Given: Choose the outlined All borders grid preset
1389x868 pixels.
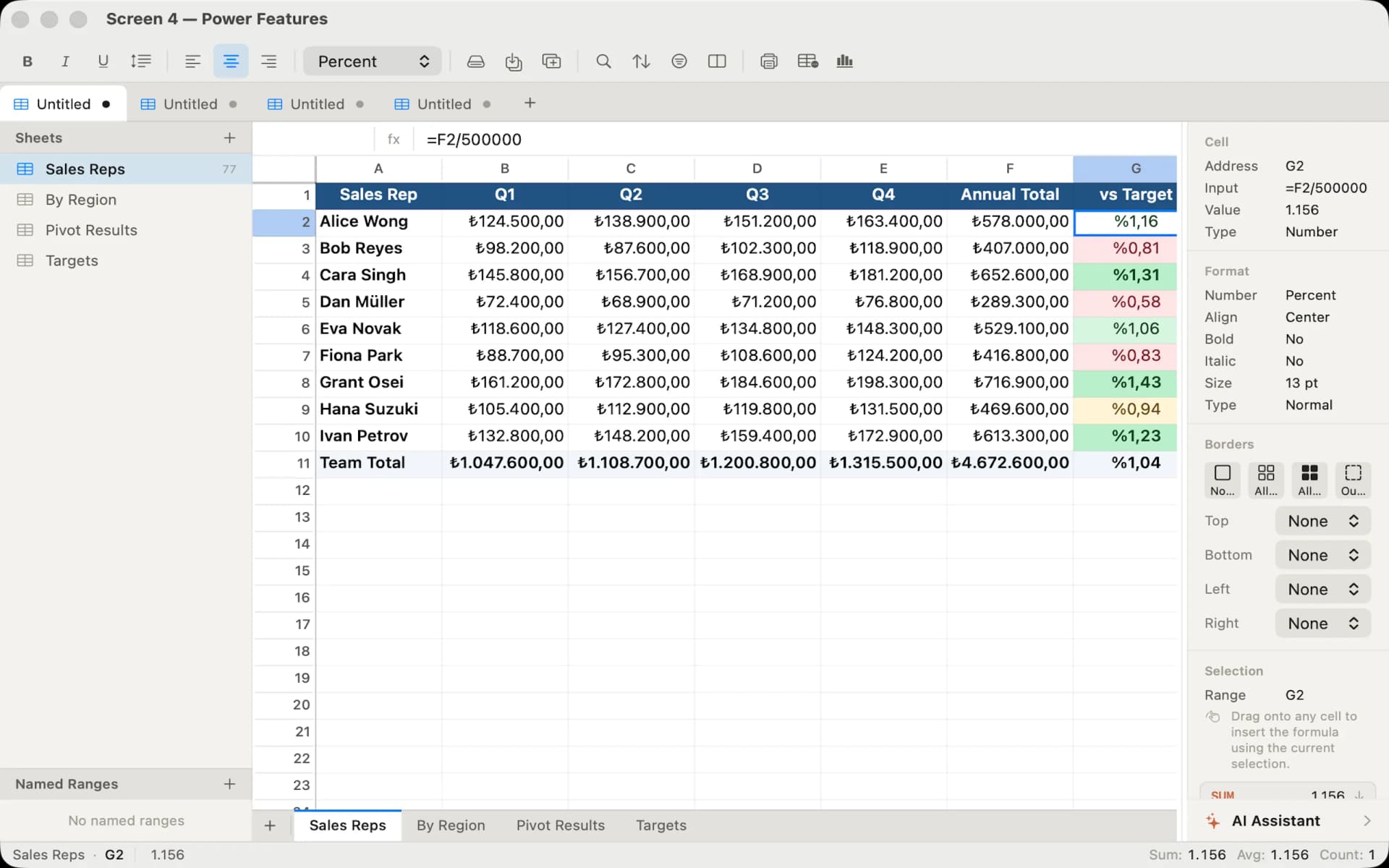Looking at the screenshot, I should click(1266, 480).
